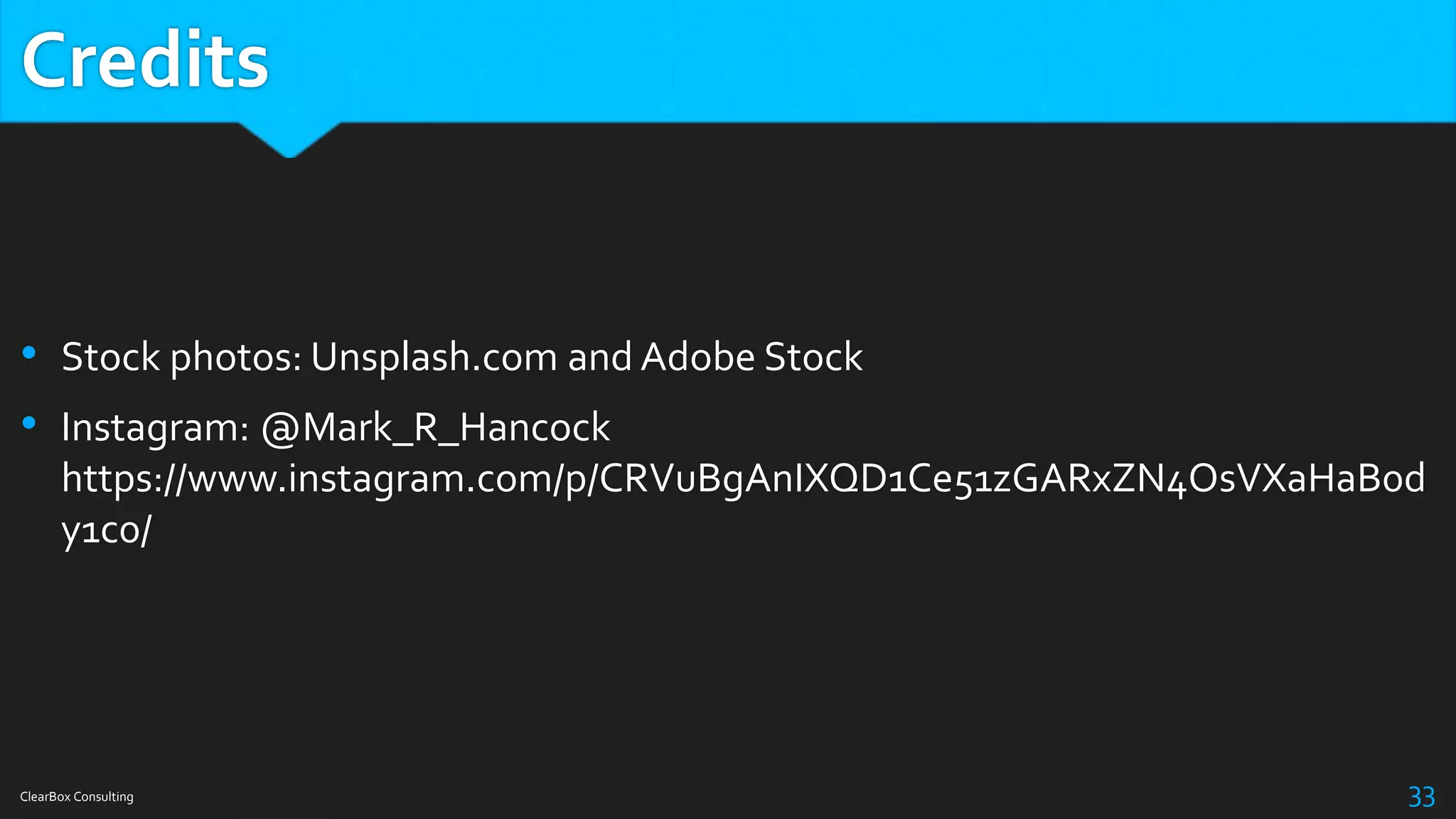Click the Unsplash.com text
Viewport: 1456px width, 819px height.
(x=434, y=357)
